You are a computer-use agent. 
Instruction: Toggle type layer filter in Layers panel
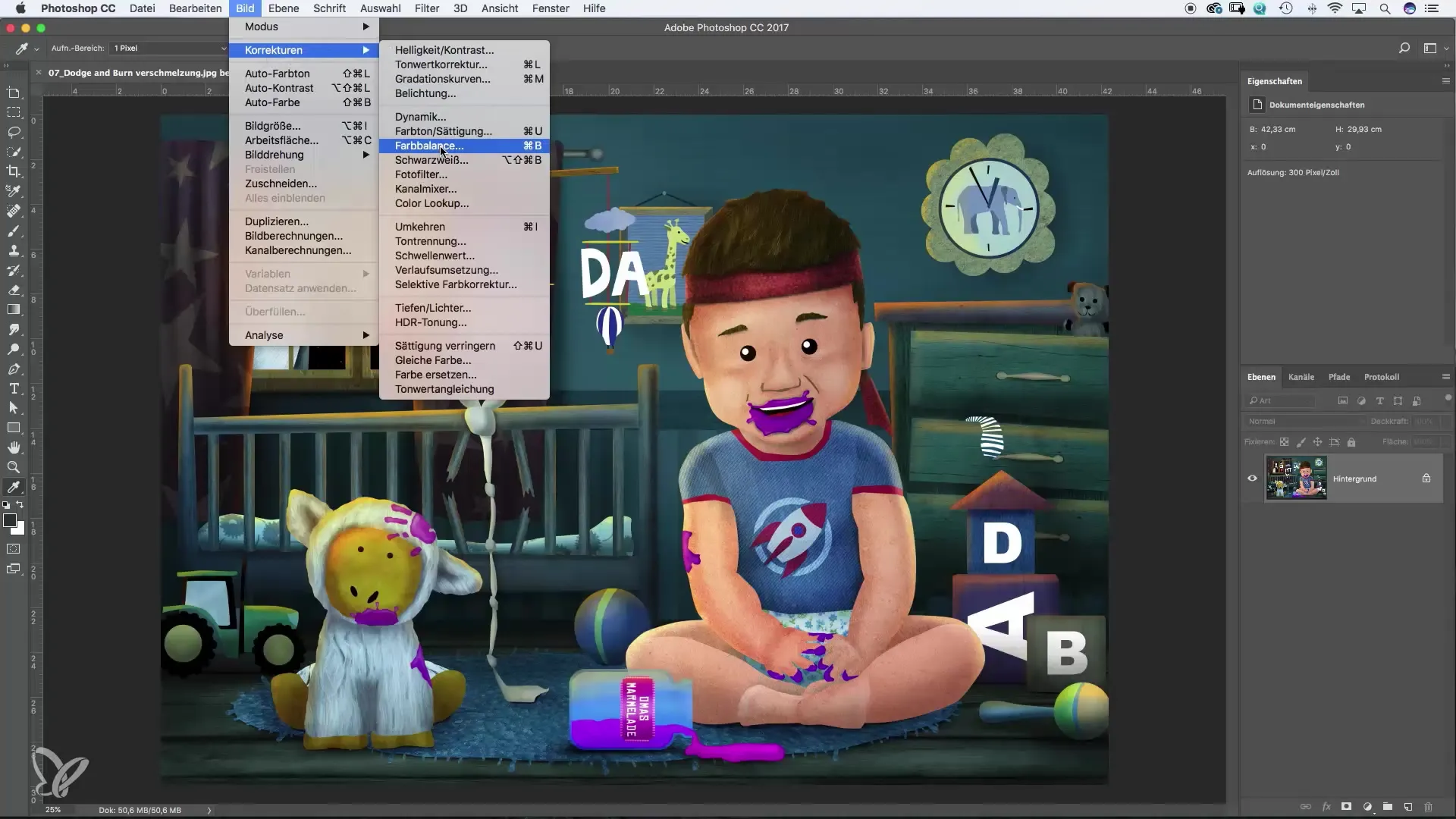tap(1379, 400)
